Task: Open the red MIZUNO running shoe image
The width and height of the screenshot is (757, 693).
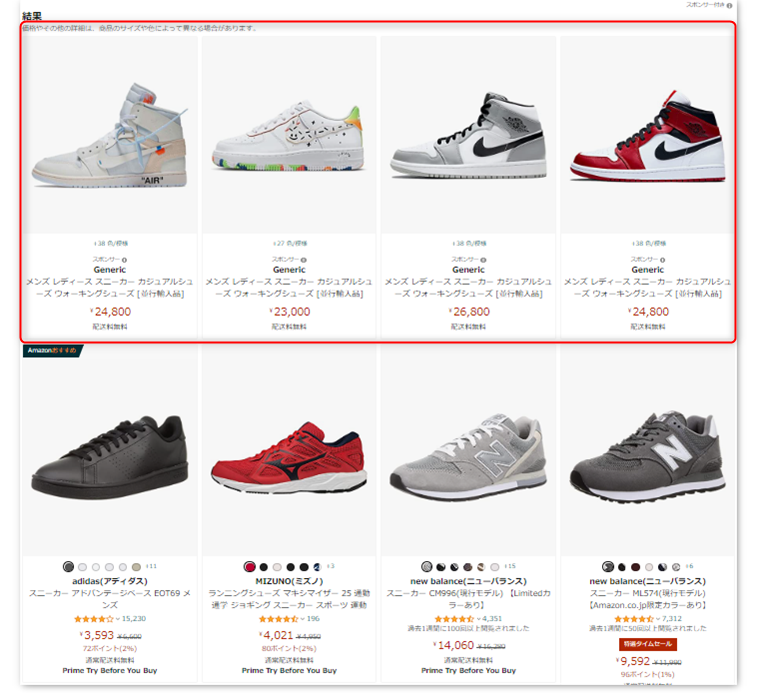Action: click(x=289, y=458)
